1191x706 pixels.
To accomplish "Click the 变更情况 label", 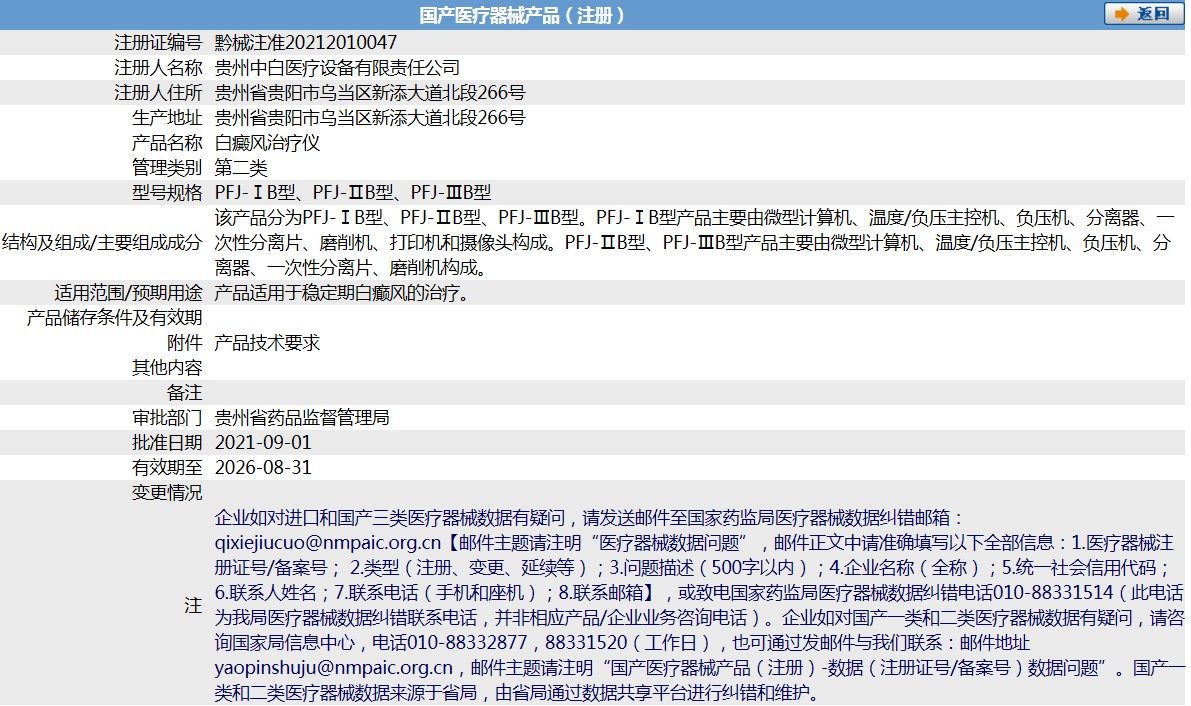I will pyautogui.click(x=167, y=493).
